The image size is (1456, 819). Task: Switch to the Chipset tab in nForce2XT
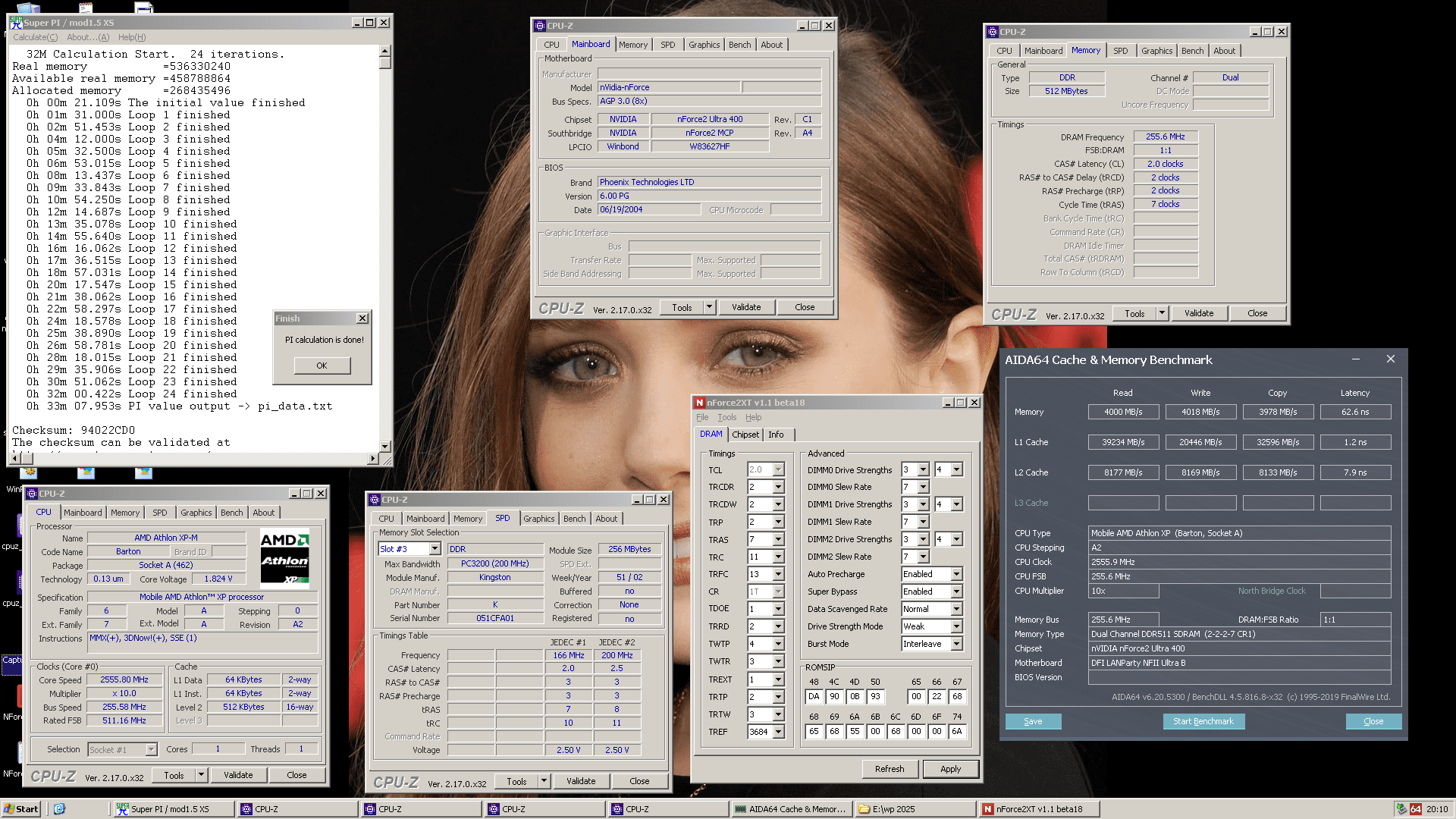point(745,435)
